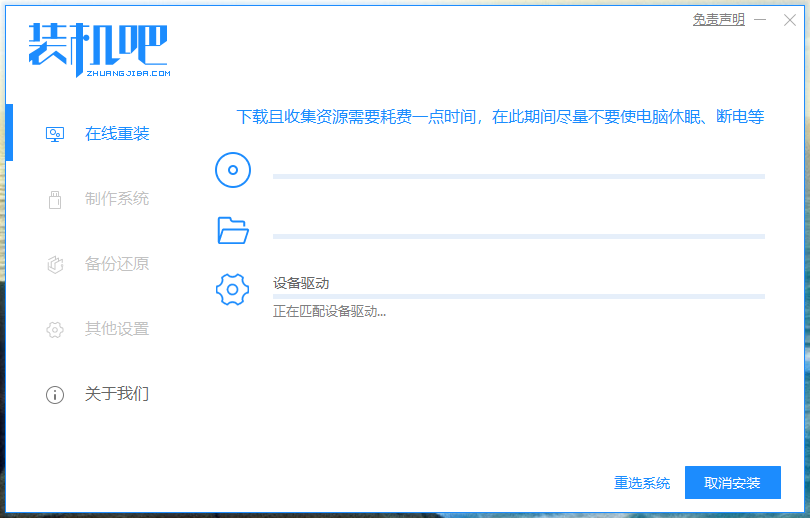Click the monitor icon beside 在线重装
The height and width of the screenshot is (518, 810).
pyautogui.click(x=55, y=134)
